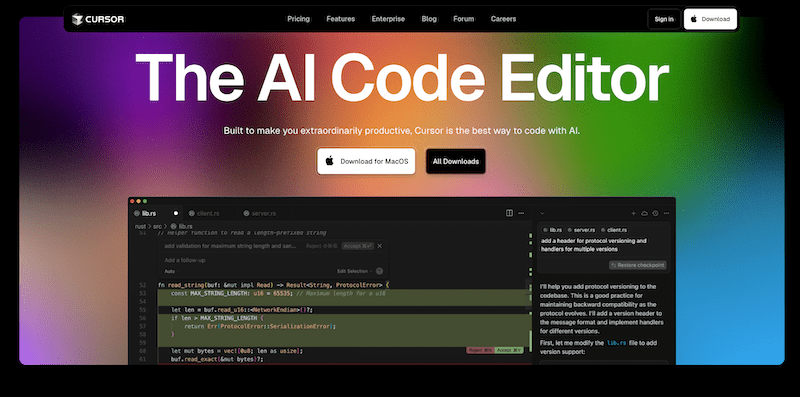Image resolution: width=800 pixels, height=397 pixels.
Task: Click the green window control dot
Action: pyautogui.click(x=144, y=201)
